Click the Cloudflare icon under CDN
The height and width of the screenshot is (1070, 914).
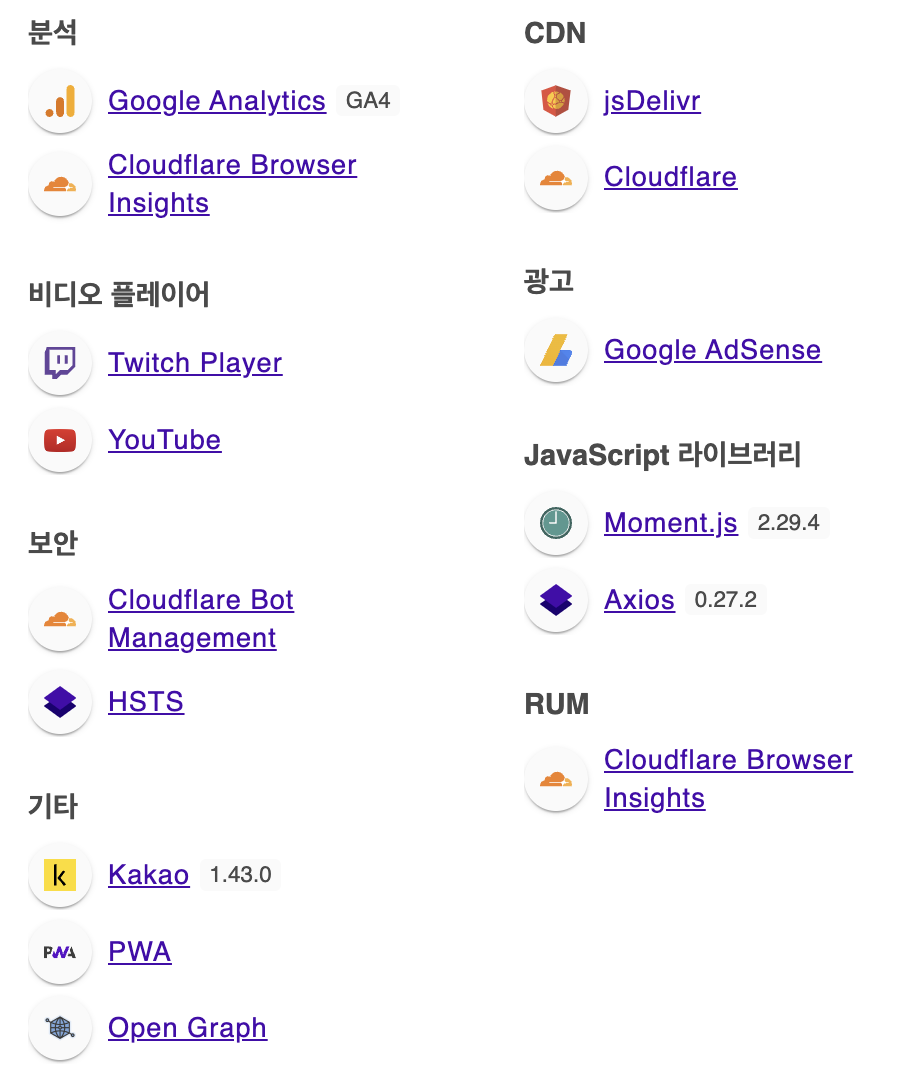[556, 178]
